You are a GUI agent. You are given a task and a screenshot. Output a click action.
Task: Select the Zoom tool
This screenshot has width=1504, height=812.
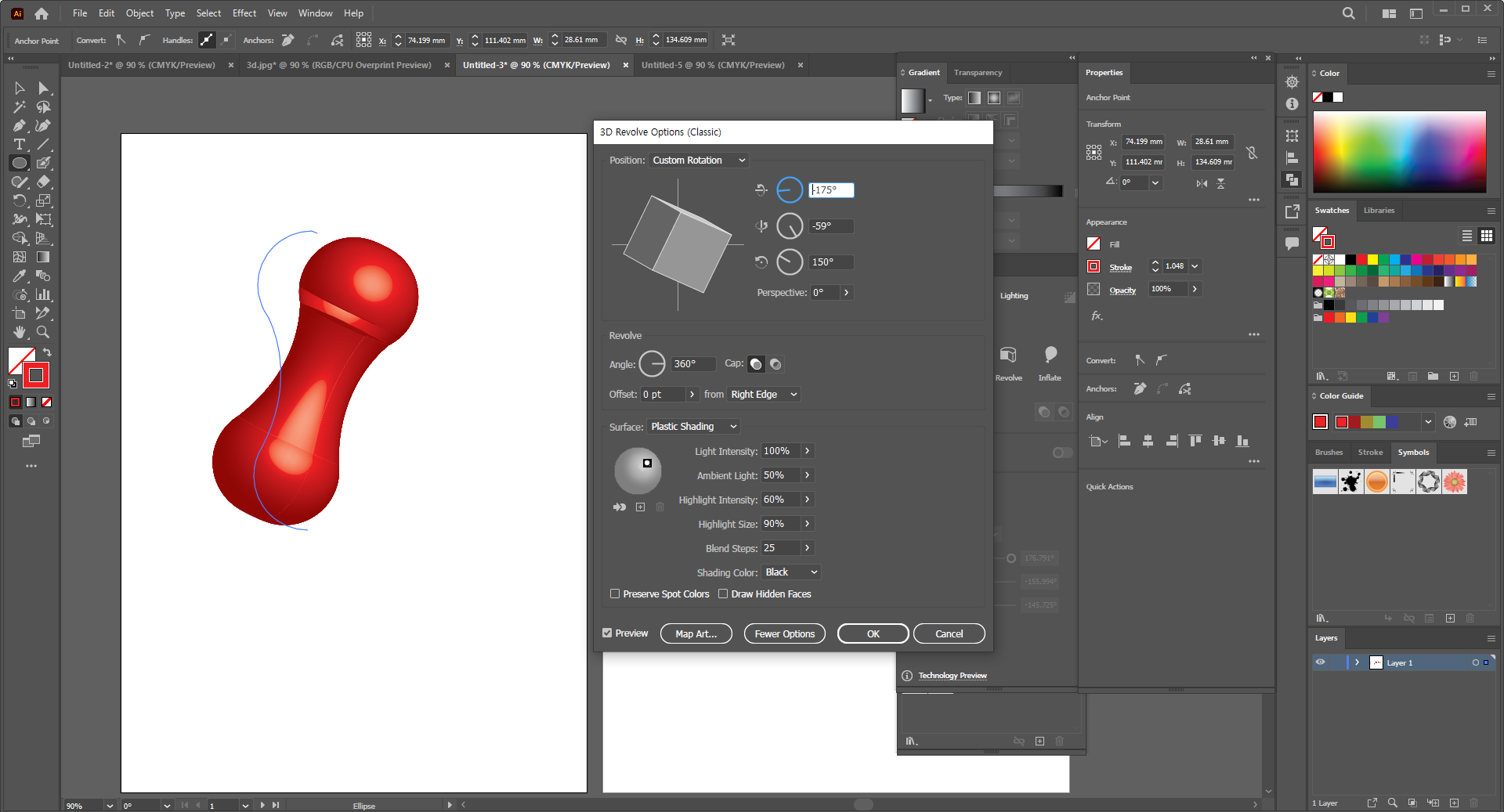[44, 332]
